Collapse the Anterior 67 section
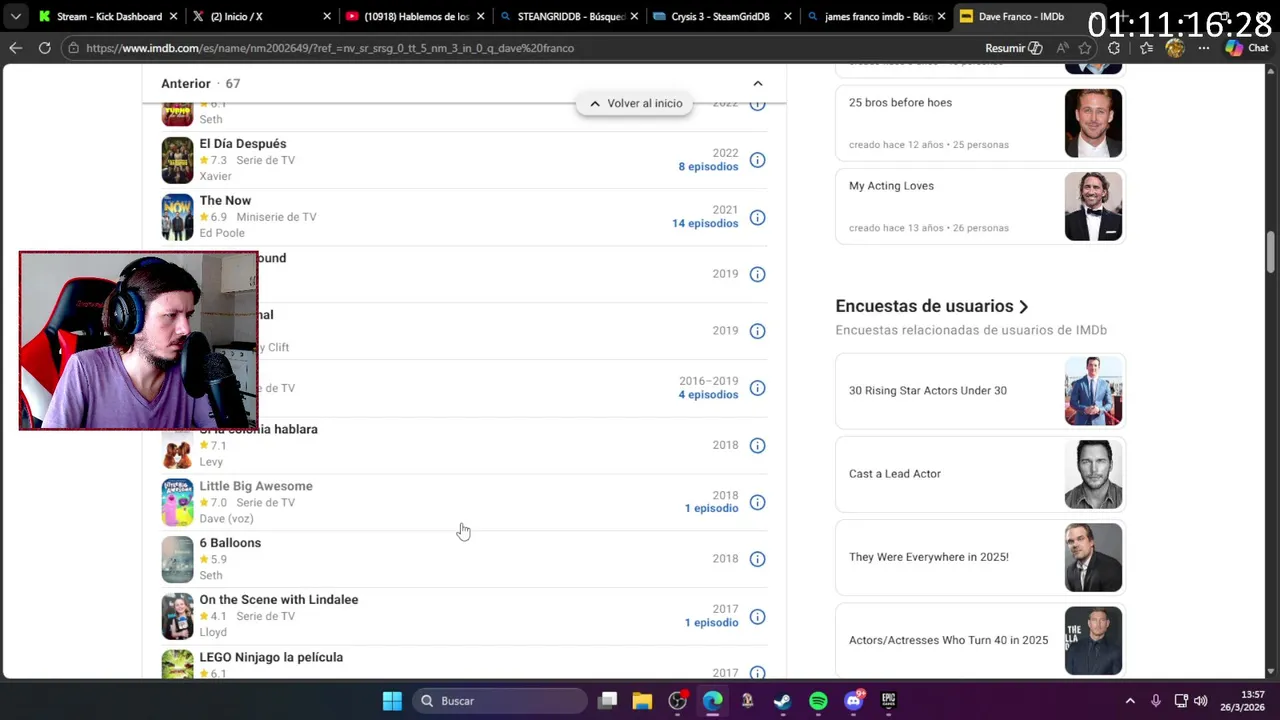This screenshot has width=1280, height=720. 757,83
